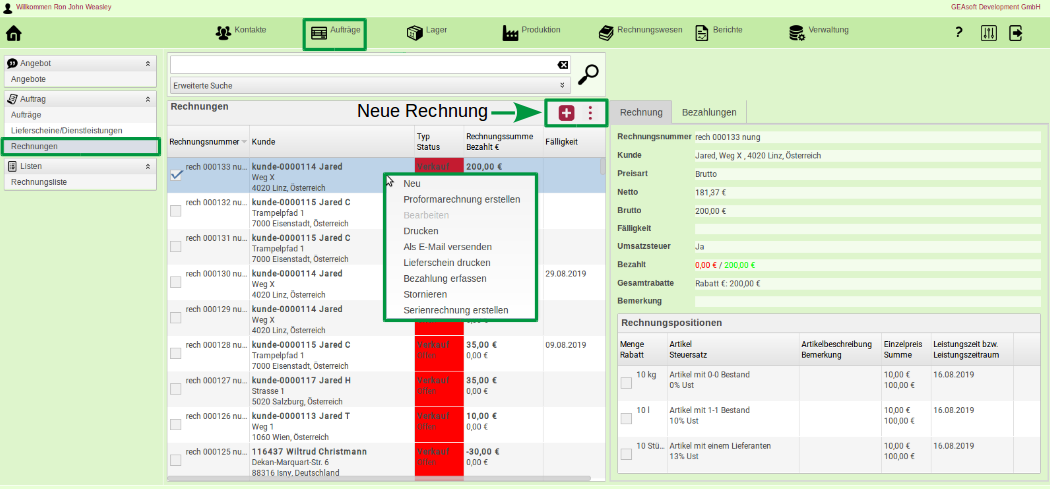The image size is (1050, 489).
Task: Go to the home screen icon
Action: [x=14, y=33]
